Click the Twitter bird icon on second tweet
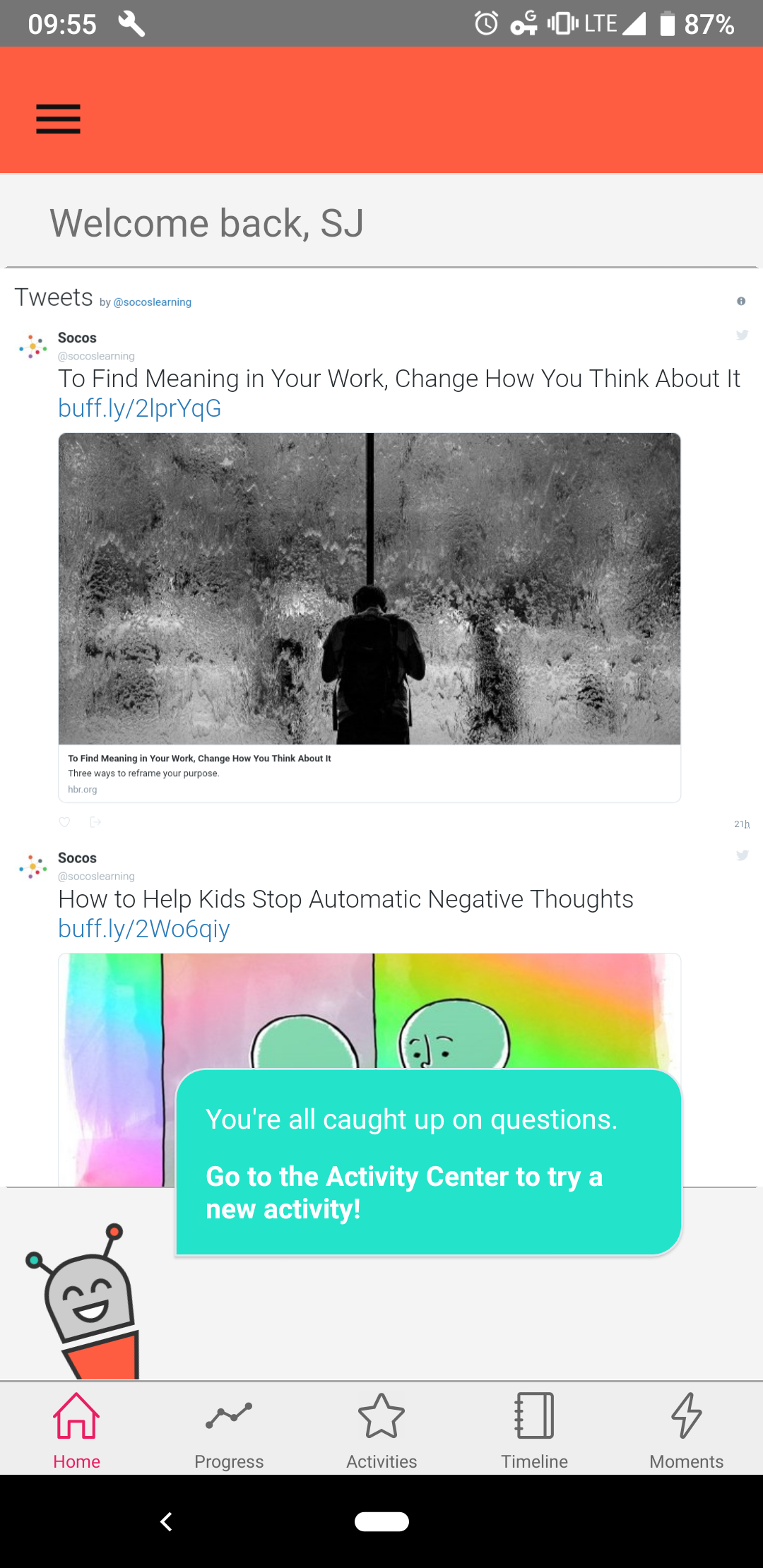Screen dimensions: 763x1568 [x=742, y=855]
